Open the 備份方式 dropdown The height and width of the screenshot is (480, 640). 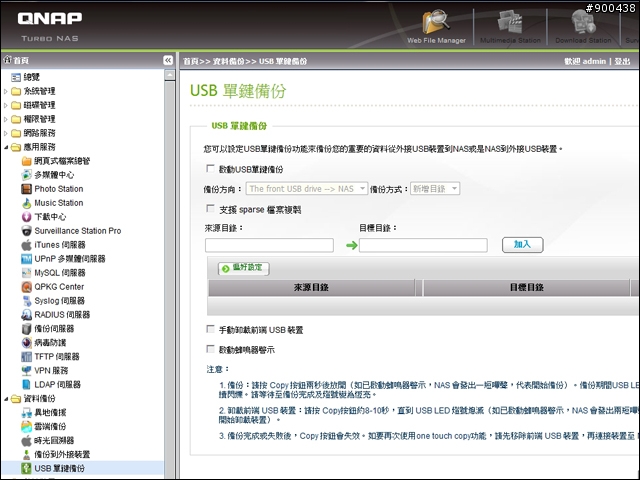pos(435,189)
